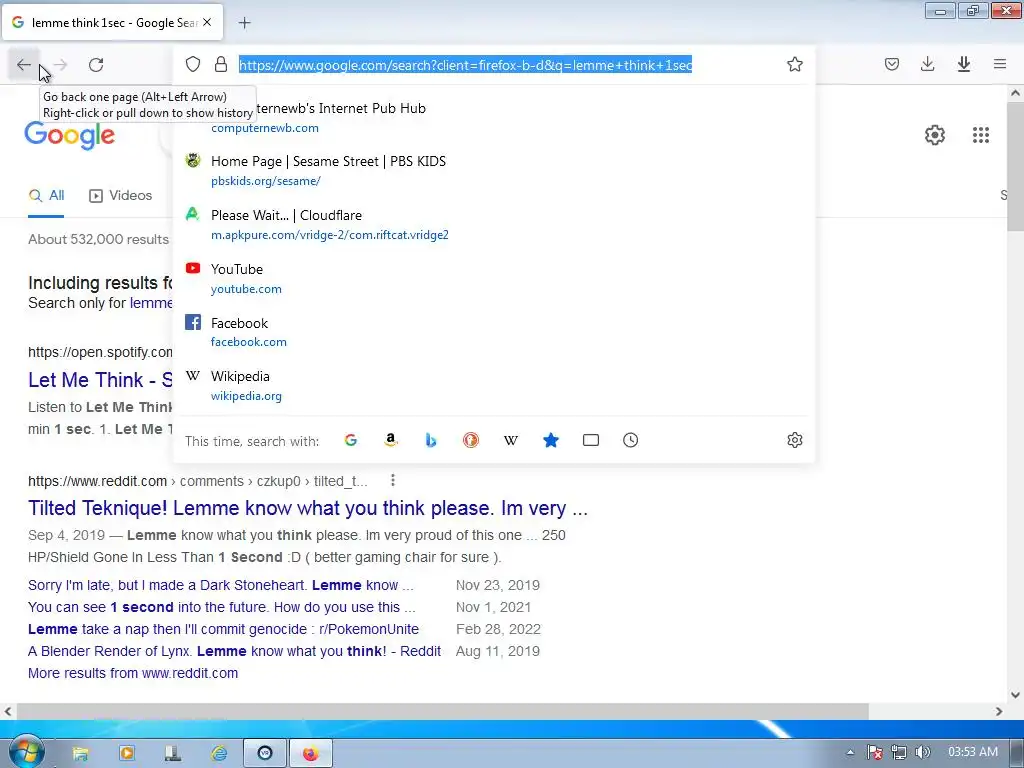Select Facebook suggestion
This screenshot has width=1024, height=768.
[x=494, y=332]
